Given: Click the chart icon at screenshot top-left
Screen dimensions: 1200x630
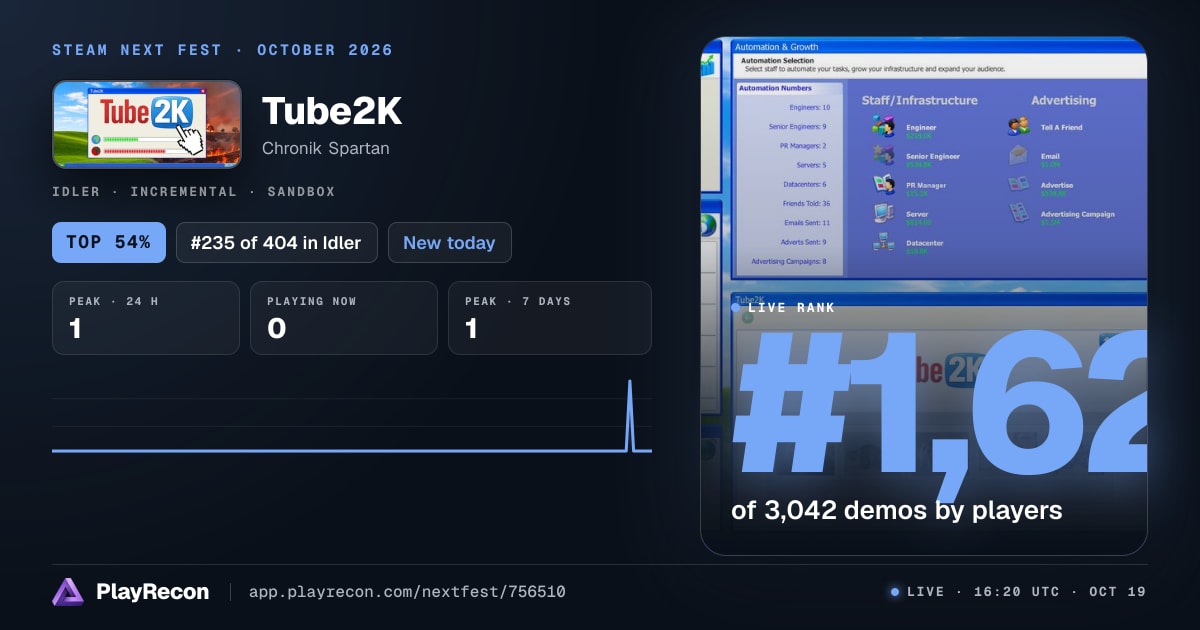Looking at the screenshot, I should pos(709,66).
